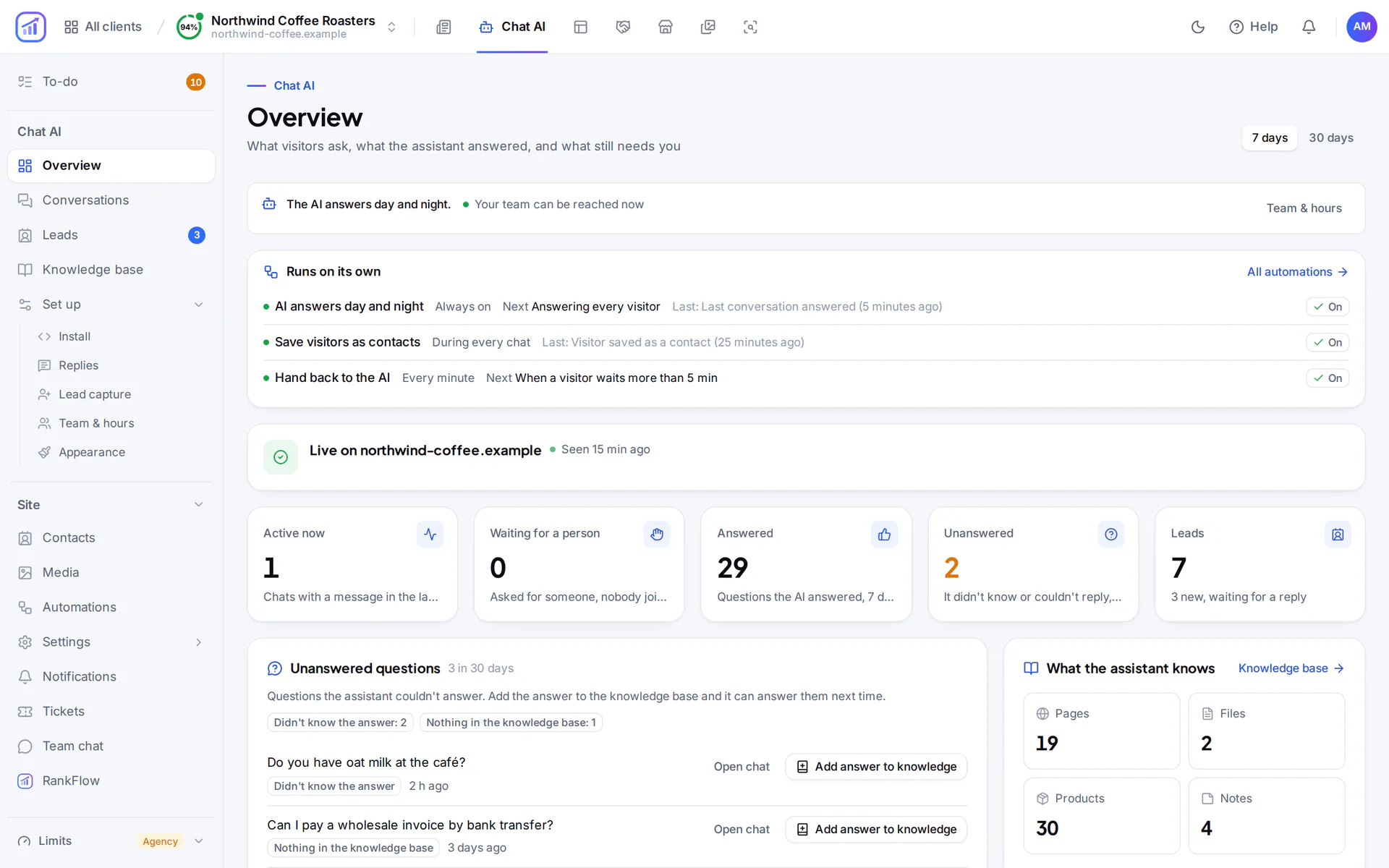Open chat for bank transfer invoice question

(x=742, y=830)
